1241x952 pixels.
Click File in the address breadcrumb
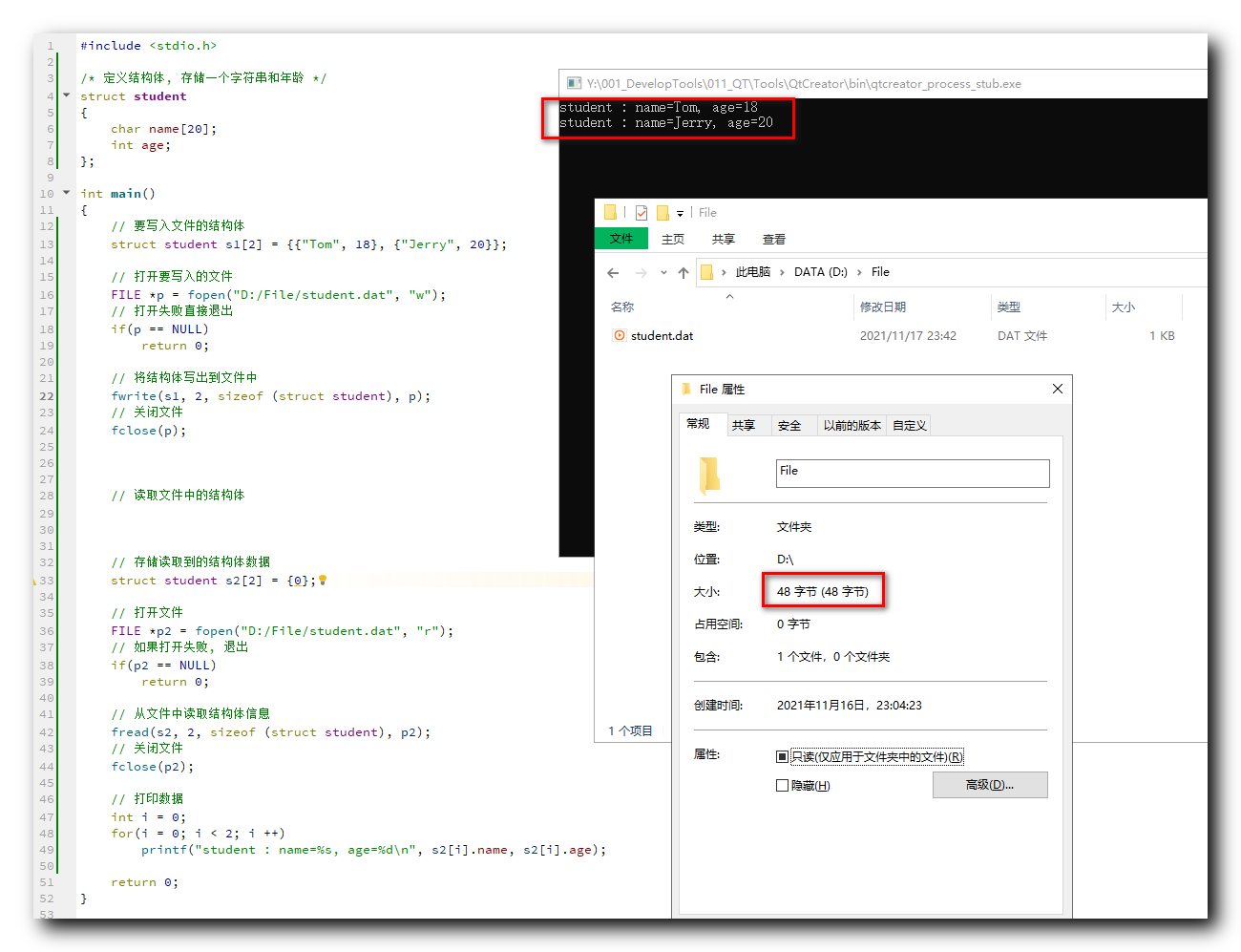coord(880,272)
